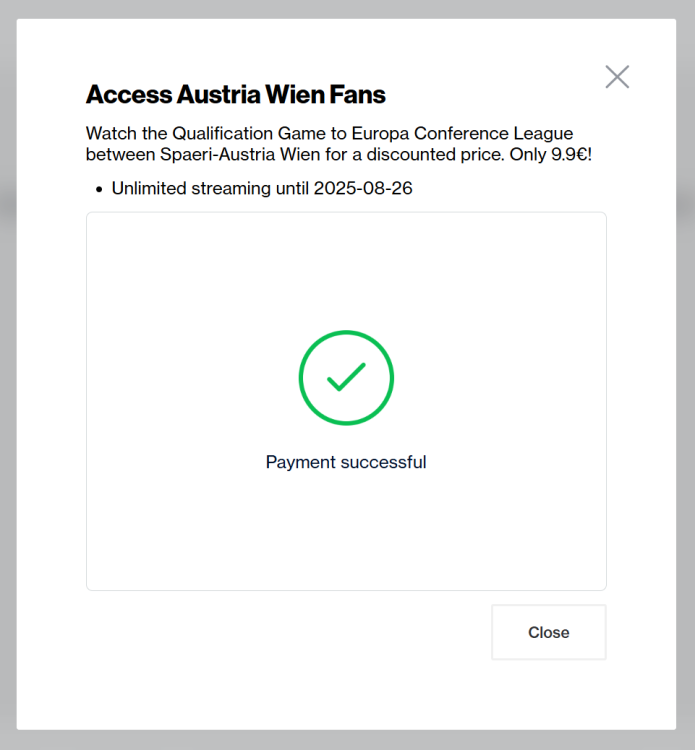Click the word "until" in the bullet

coord(292,188)
